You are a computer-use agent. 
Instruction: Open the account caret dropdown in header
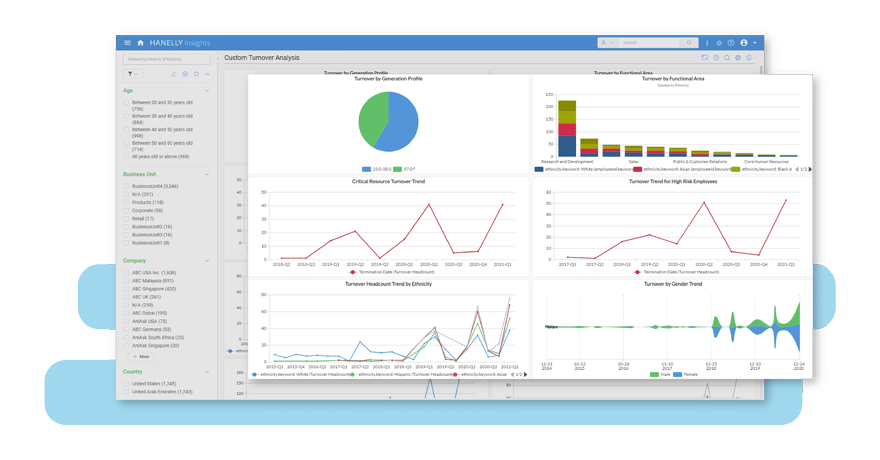[755, 43]
